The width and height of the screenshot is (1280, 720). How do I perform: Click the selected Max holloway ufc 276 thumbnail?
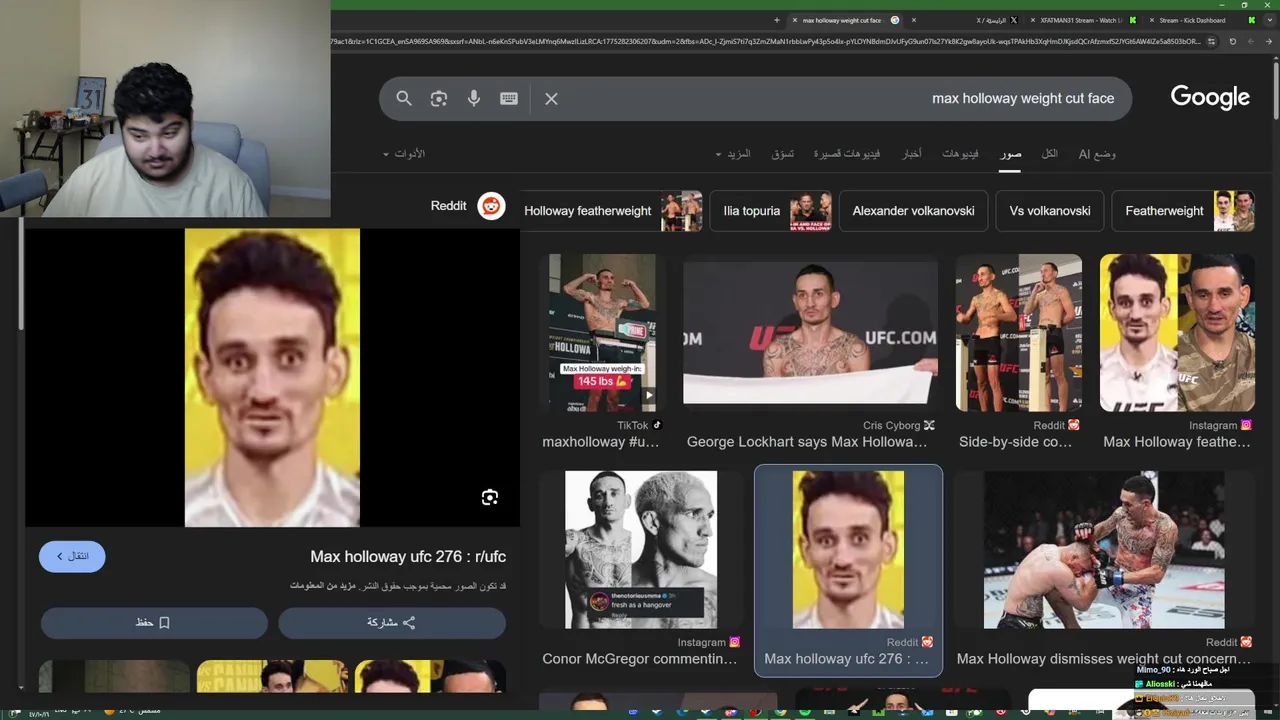pos(848,550)
